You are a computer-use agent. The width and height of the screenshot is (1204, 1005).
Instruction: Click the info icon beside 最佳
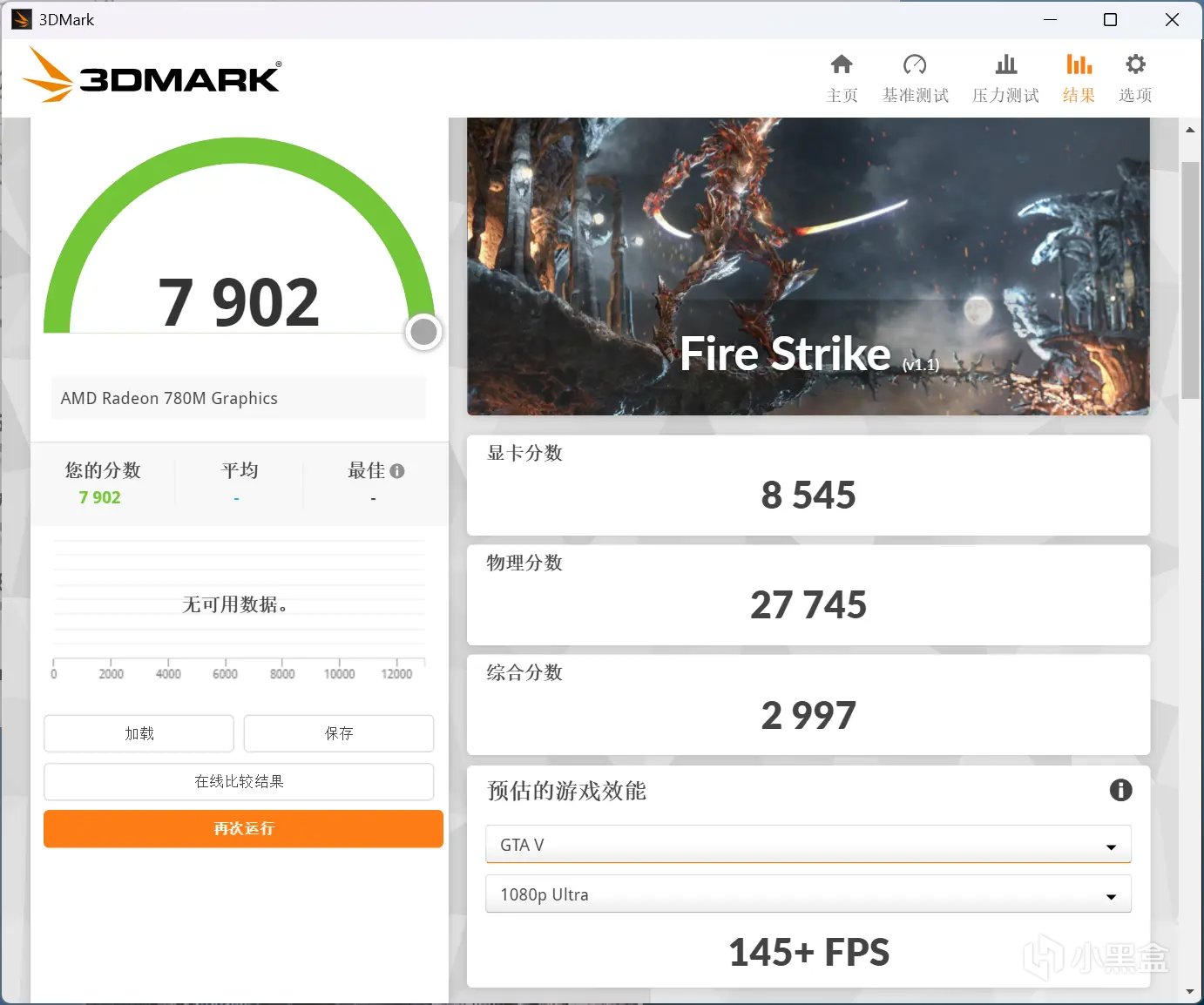[397, 471]
